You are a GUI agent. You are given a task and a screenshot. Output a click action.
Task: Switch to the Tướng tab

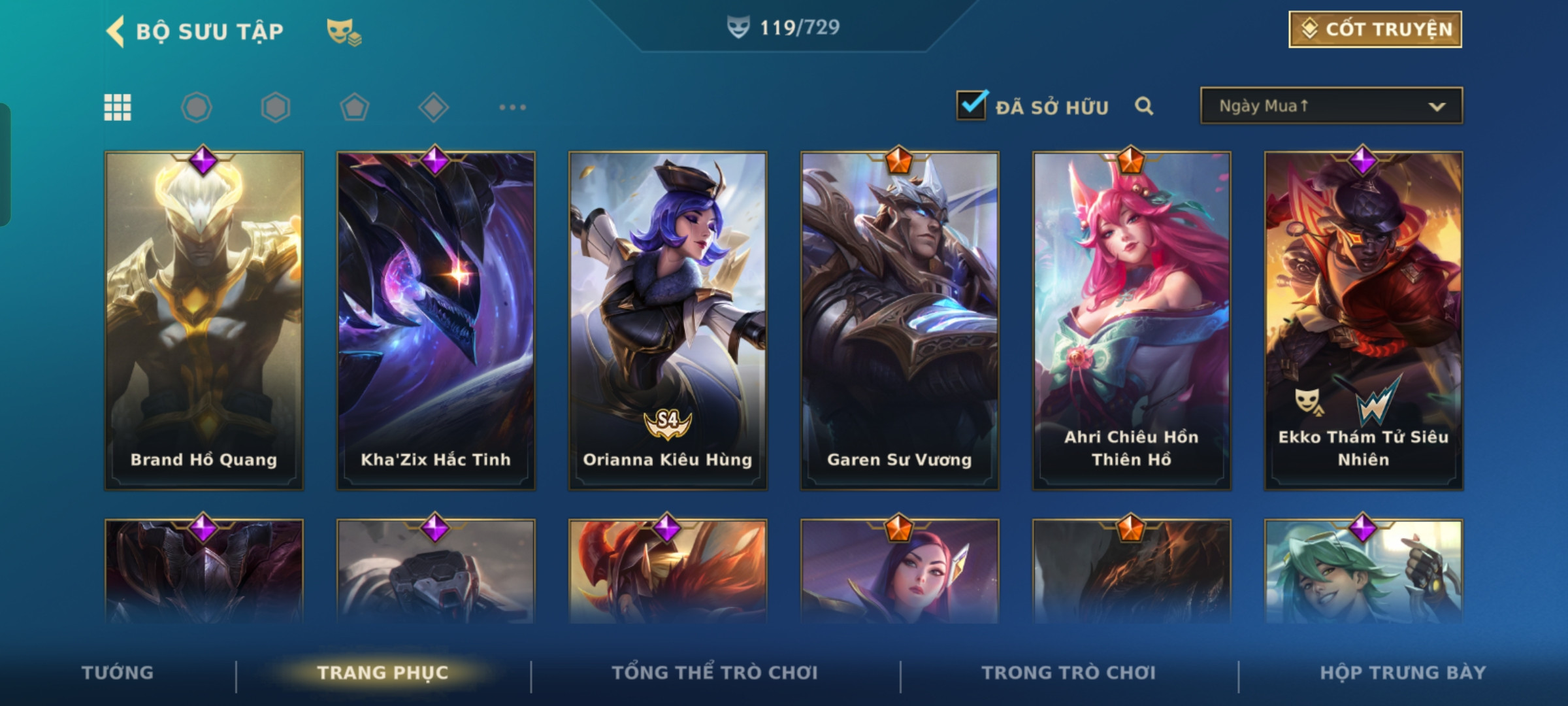[118, 673]
